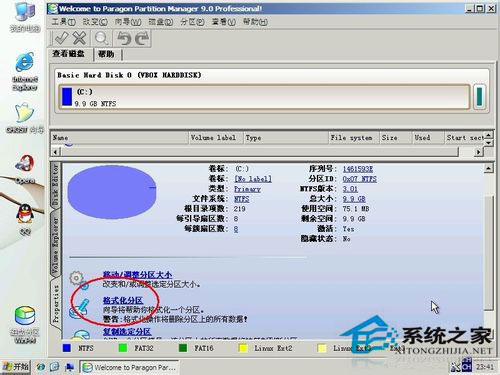Open the My Computer desktop icon
Screen dimensions: 500x375
pos(25,17)
